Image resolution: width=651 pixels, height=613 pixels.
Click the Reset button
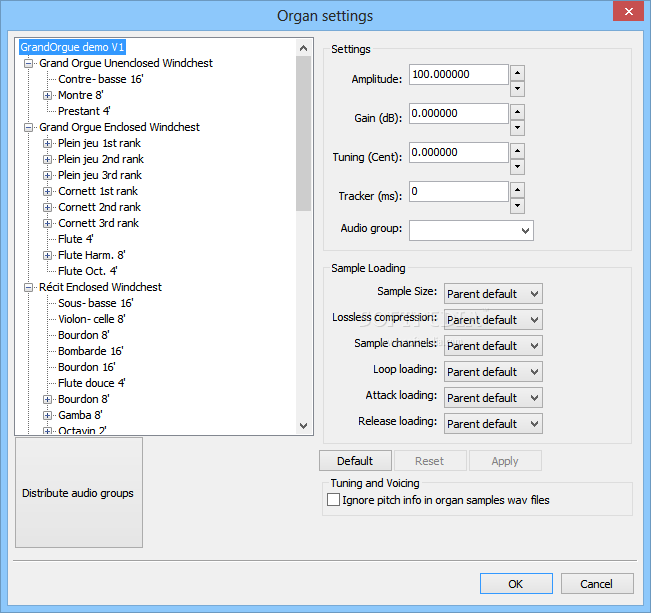coord(430,461)
